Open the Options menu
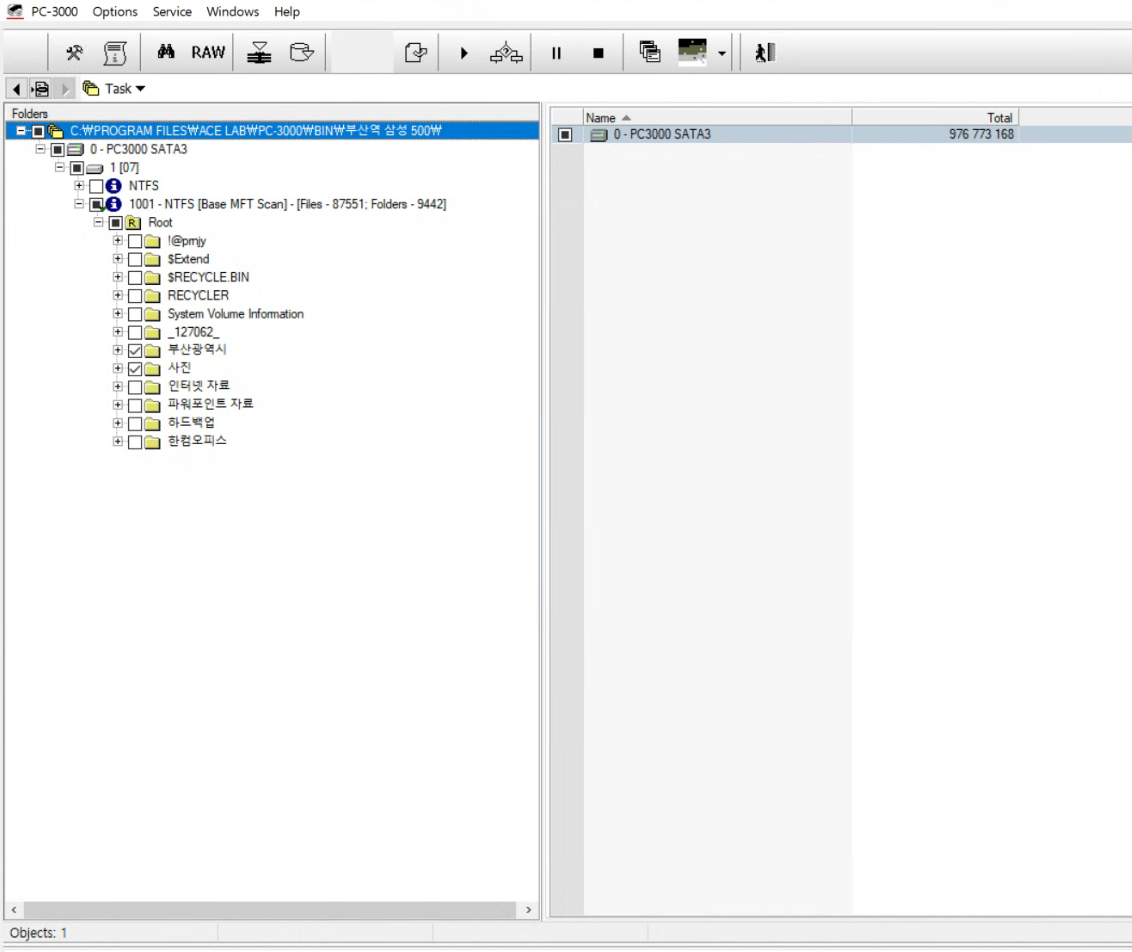The image size is (1132, 952). point(115,12)
